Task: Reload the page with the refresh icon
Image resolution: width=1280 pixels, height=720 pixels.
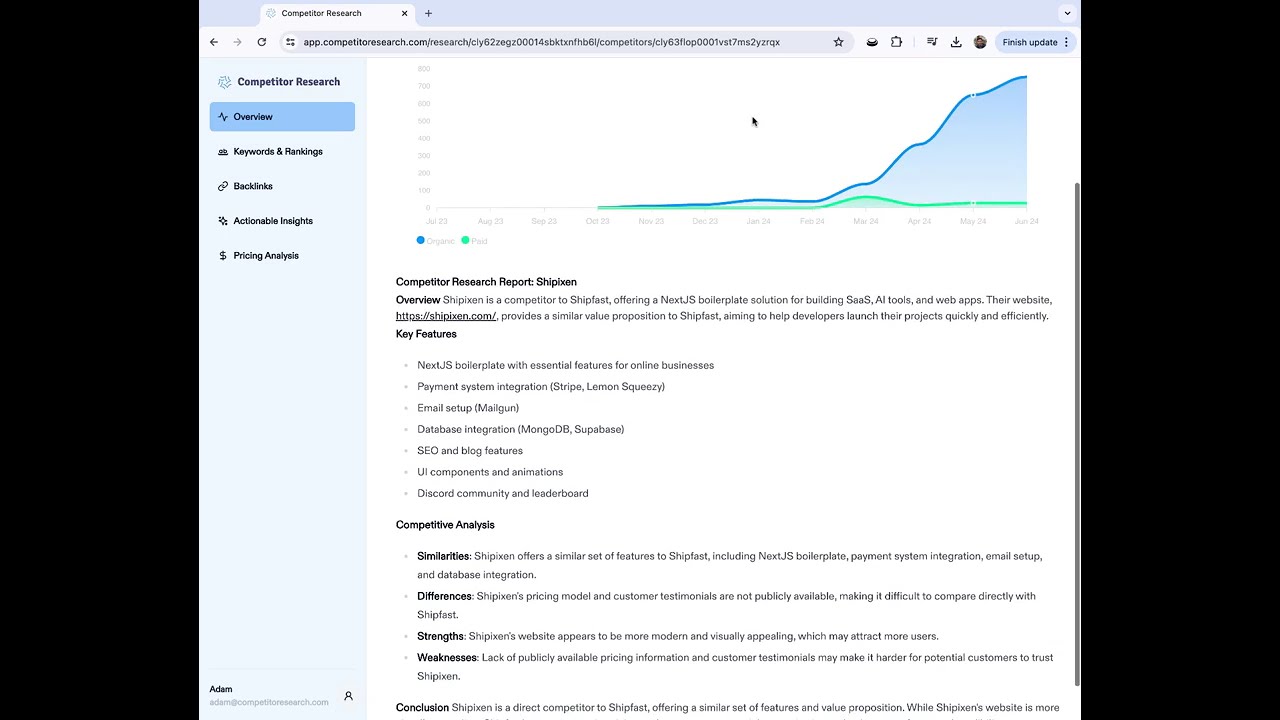Action: click(x=262, y=42)
